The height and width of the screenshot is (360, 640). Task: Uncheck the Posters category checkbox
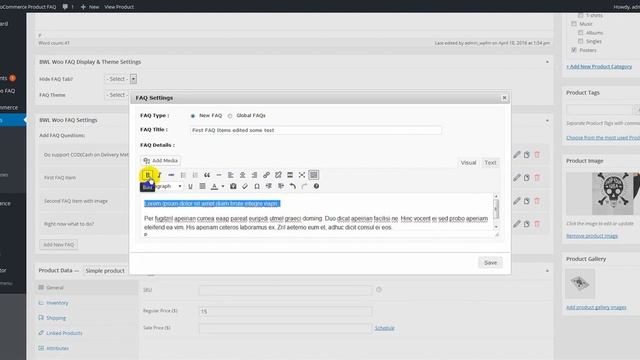pyautogui.click(x=574, y=50)
